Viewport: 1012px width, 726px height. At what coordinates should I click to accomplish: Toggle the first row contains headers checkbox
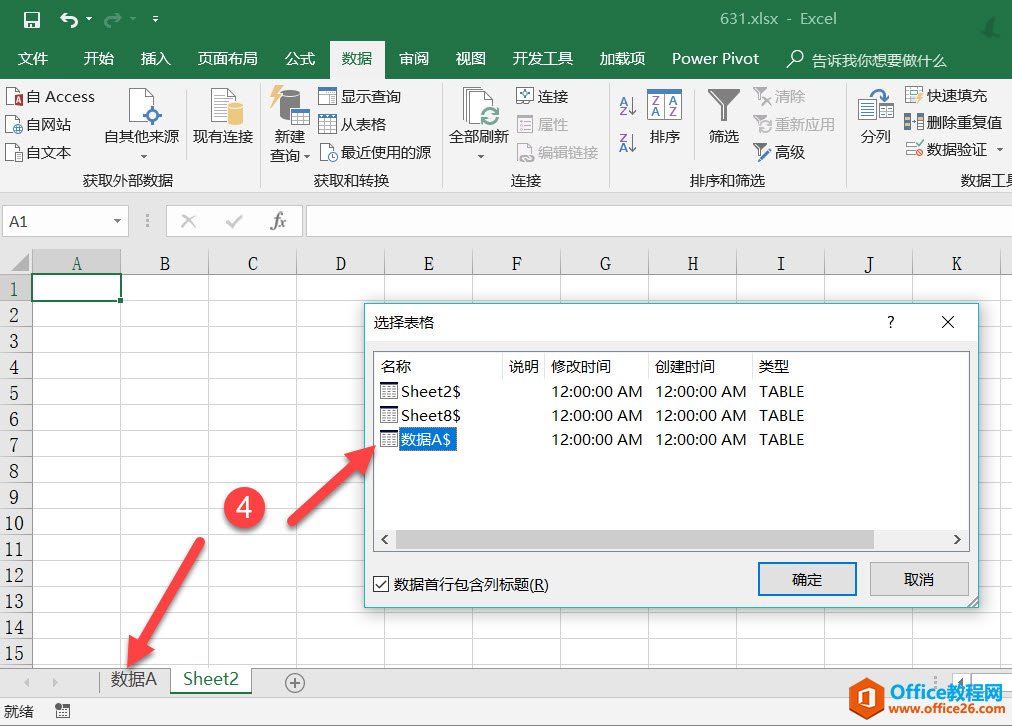tap(381, 584)
